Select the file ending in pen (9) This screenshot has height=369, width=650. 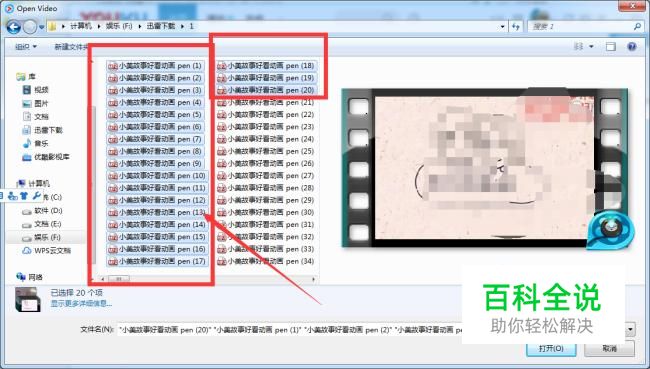[x=155, y=164]
